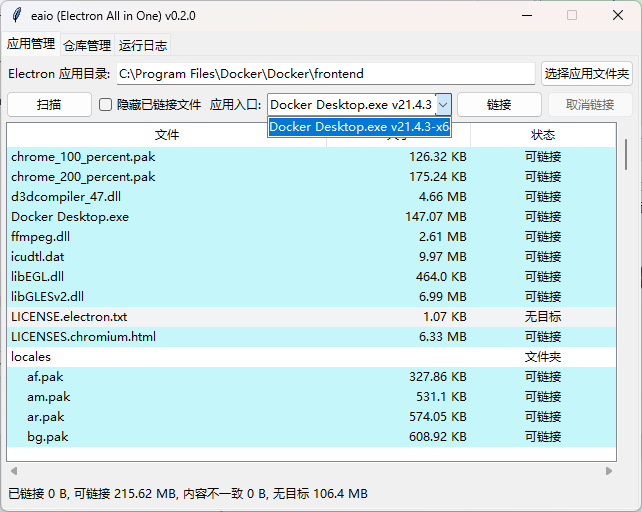Click the 1.07 KB size cell
Screen dimensions: 642x512
[445, 317]
